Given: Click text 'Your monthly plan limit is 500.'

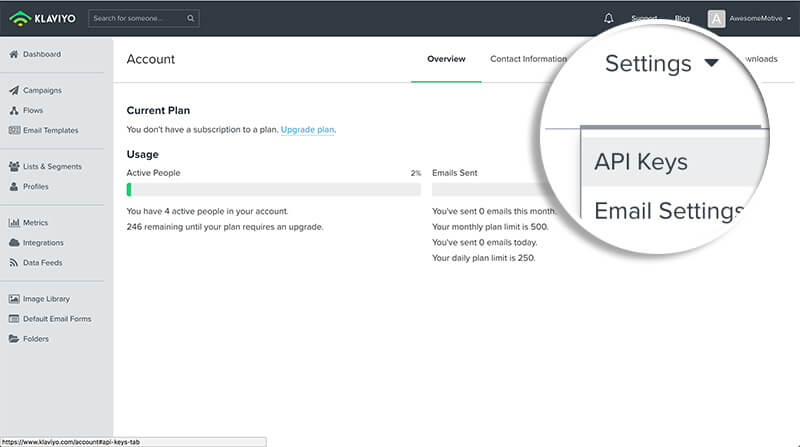Looking at the screenshot, I should point(490,227).
